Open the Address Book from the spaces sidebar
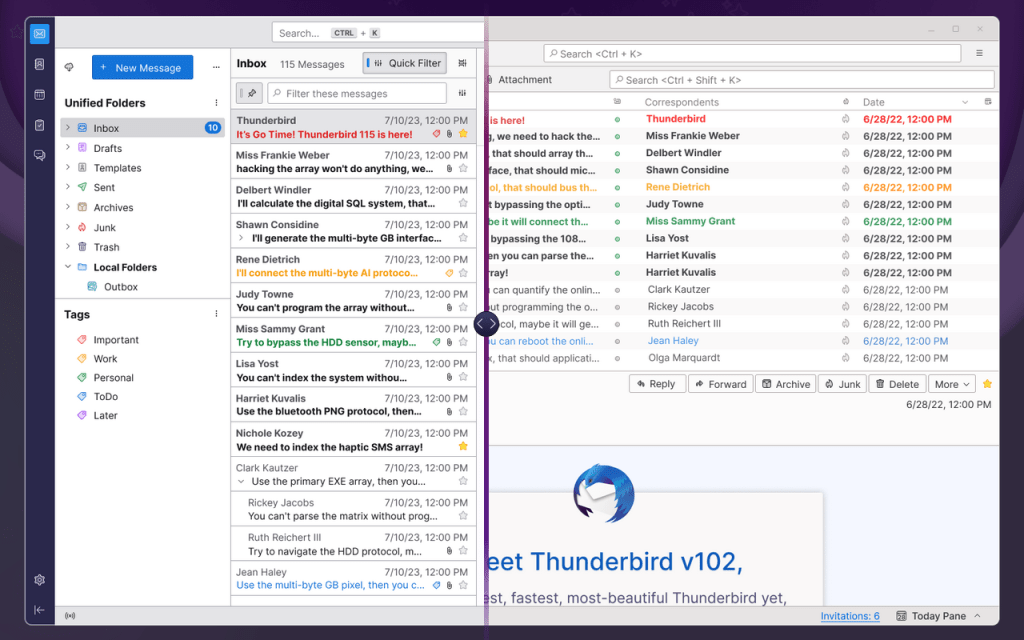Image resolution: width=1024 pixels, height=640 pixels. click(39, 64)
